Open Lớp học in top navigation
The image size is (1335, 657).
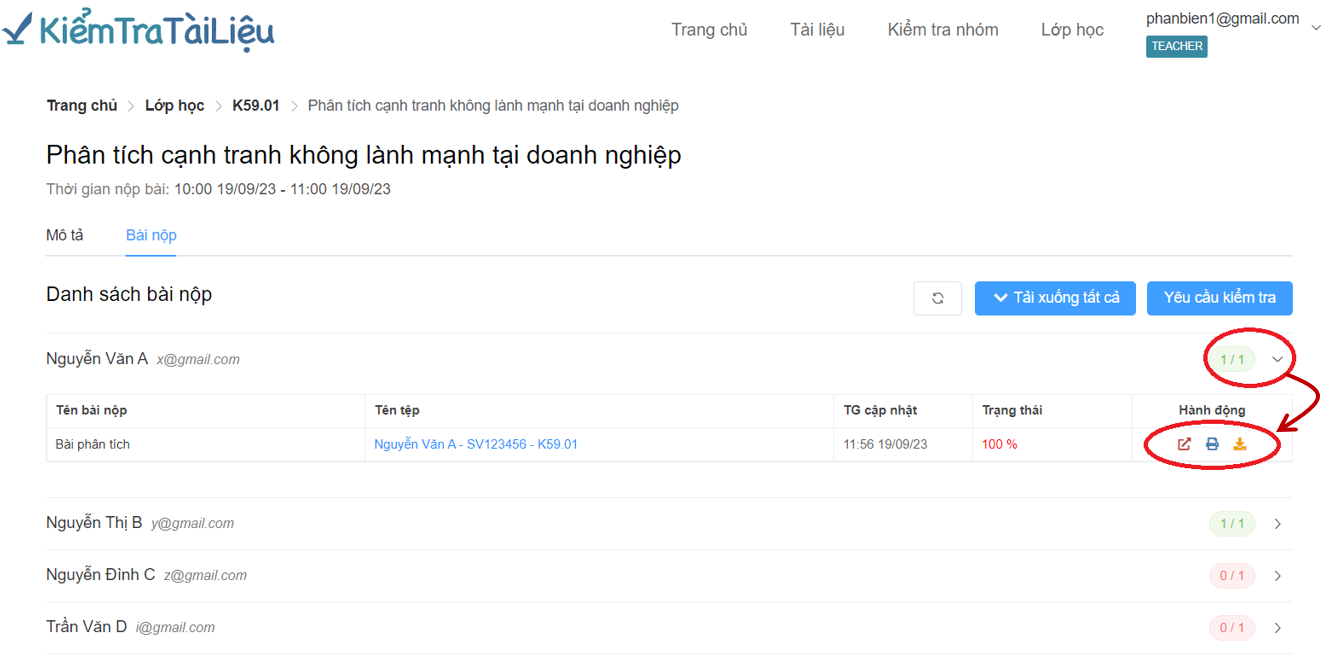(1072, 30)
